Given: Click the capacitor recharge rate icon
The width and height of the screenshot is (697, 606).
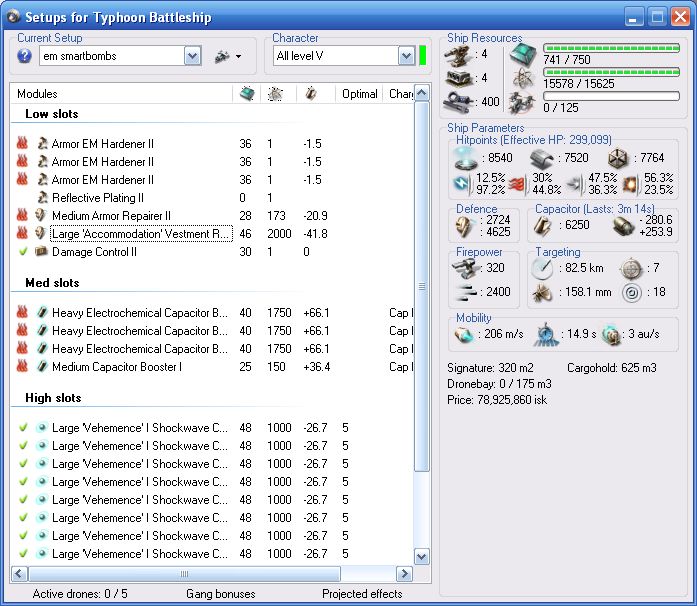Looking at the screenshot, I should pos(623,226).
